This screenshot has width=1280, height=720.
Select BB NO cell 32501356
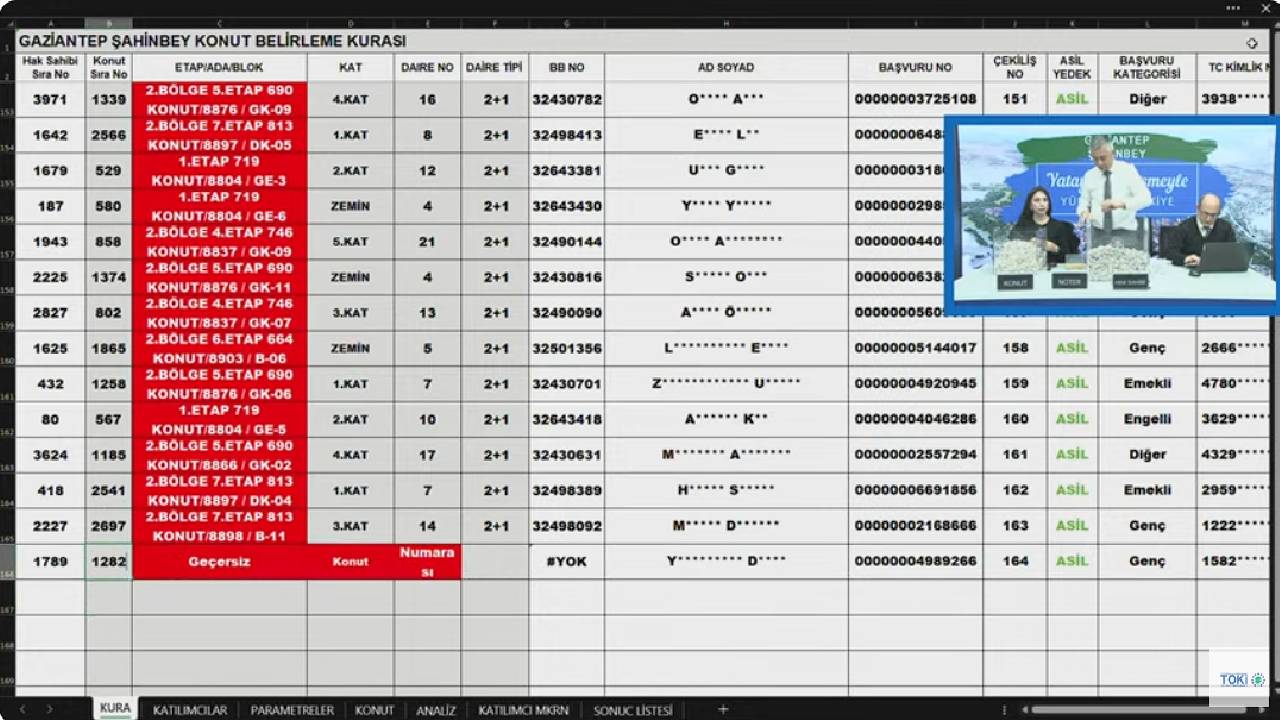[566, 348]
